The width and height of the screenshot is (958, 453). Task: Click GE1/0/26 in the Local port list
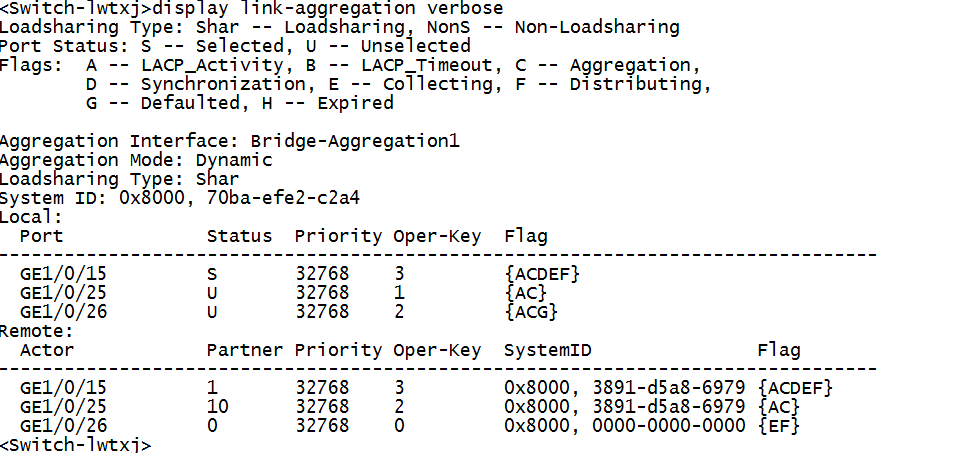pyautogui.click(x=63, y=312)
